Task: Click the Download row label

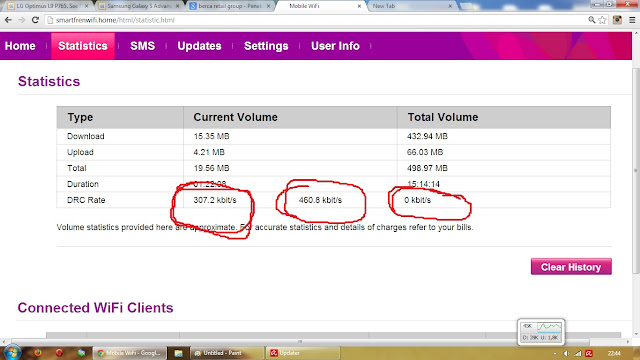Action: 86,136
